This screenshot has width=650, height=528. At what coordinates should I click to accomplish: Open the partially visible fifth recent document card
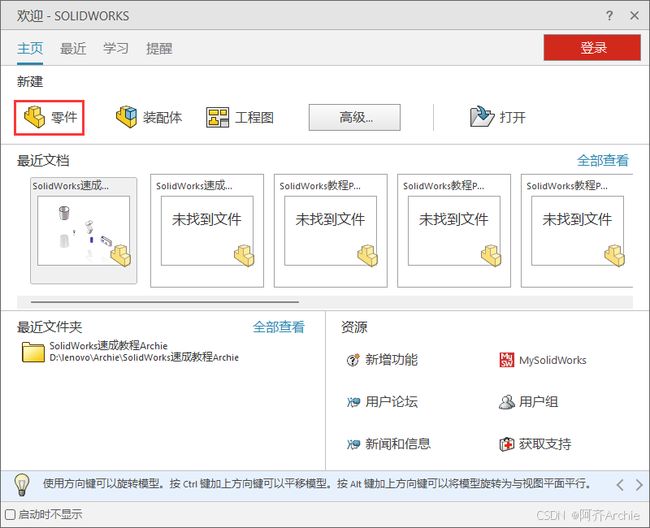tap(577, 230)
